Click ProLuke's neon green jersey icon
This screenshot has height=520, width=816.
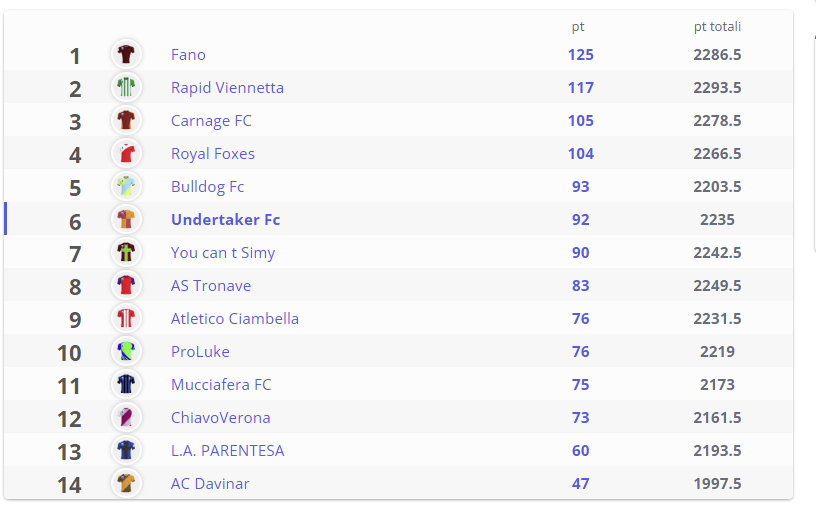tap(126, 351)
